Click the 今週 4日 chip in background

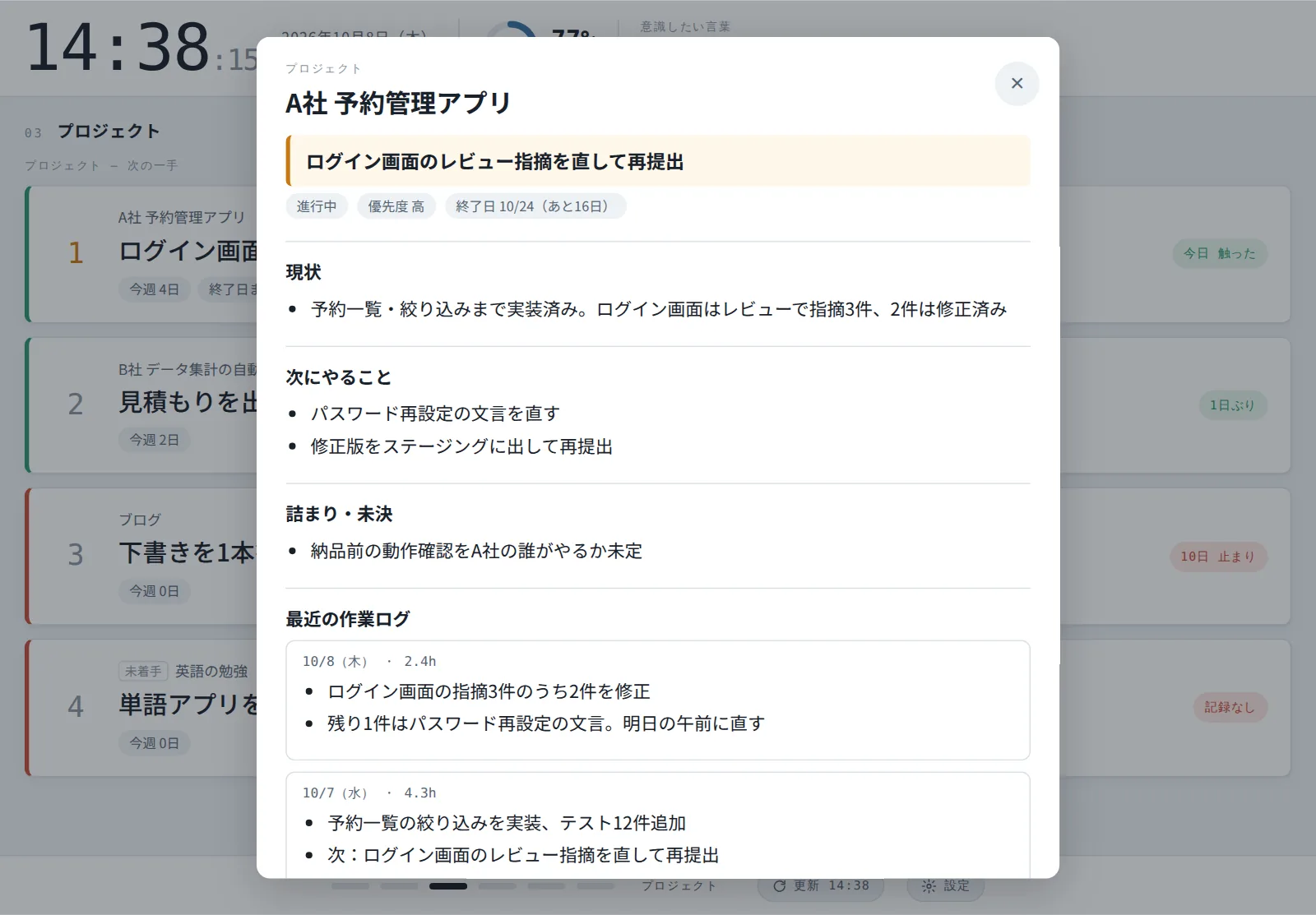coord(154,289)
